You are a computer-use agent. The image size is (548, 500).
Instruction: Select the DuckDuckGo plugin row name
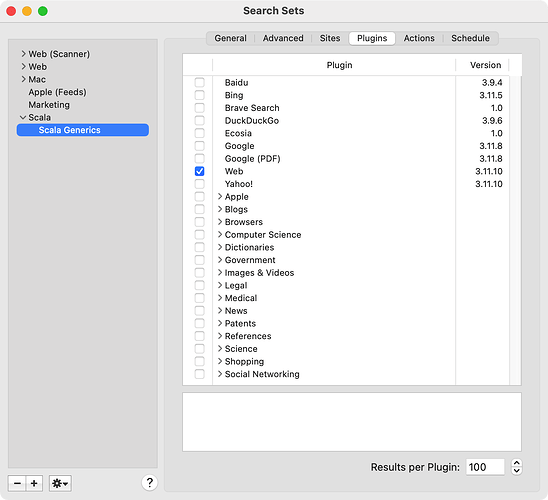tap(252, 121)
